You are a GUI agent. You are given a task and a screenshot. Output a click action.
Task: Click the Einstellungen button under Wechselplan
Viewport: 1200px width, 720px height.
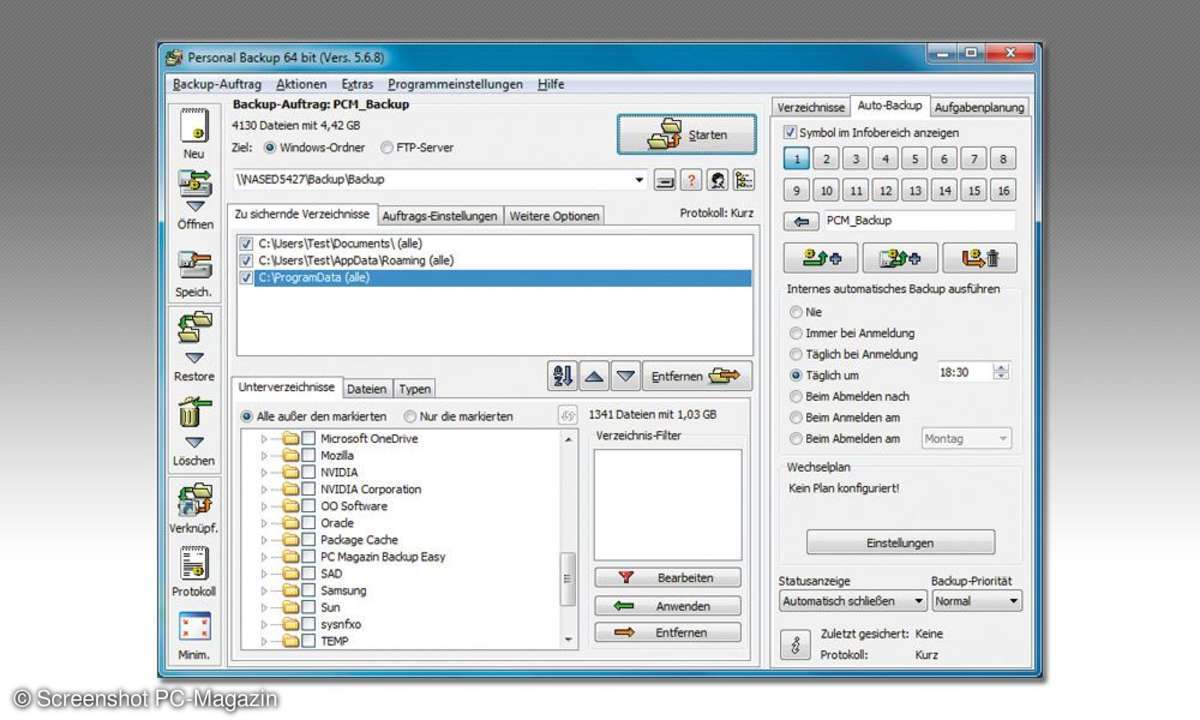point(900,543)
